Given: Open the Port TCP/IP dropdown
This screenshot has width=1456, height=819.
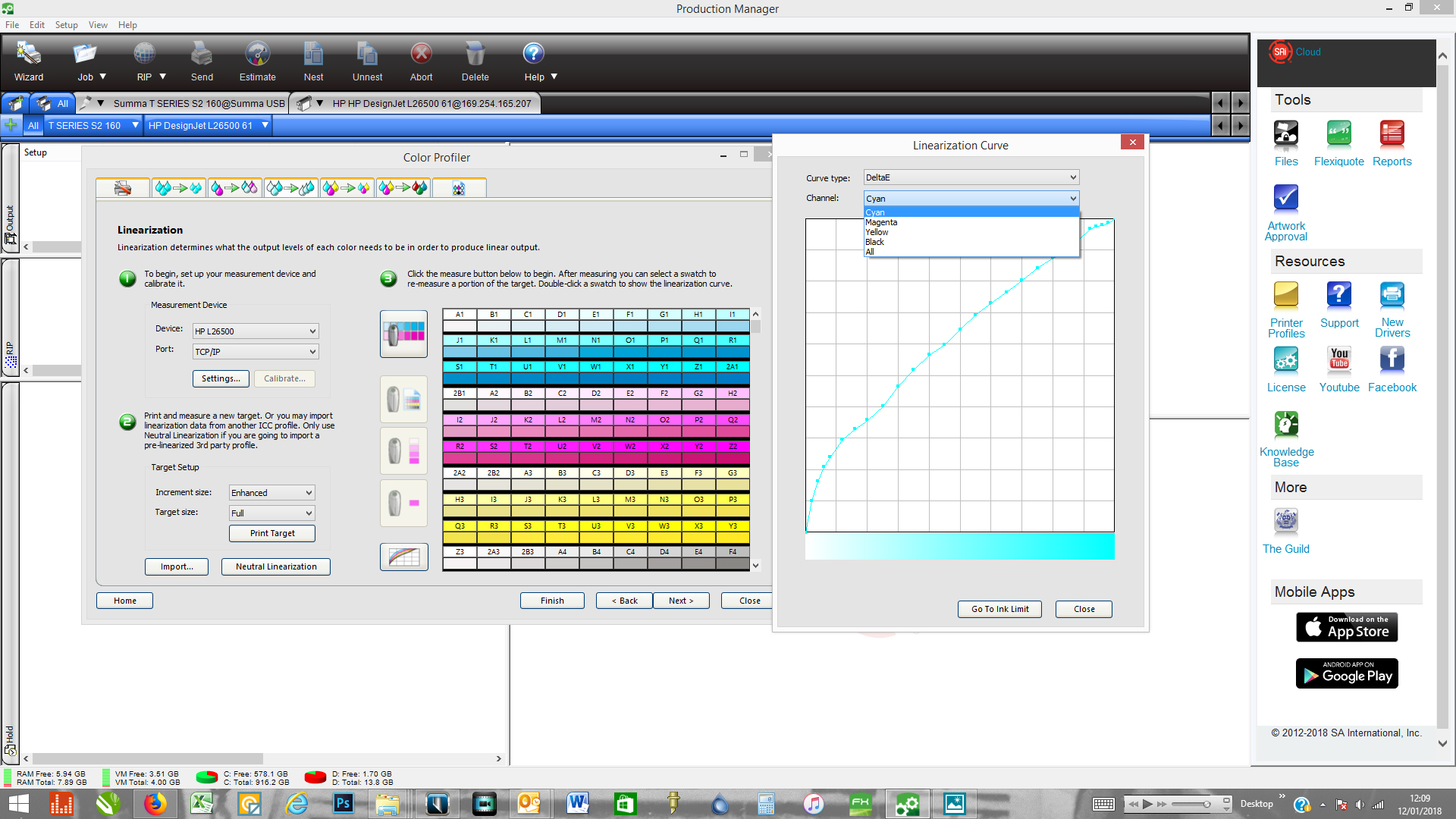Looking at the screenshot, I should pyautogui.click(x=256, y=352).
